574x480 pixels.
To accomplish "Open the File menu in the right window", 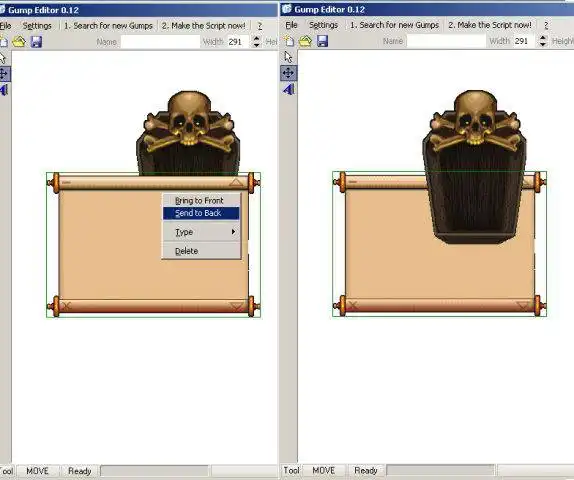I will (x=291, y=25).
